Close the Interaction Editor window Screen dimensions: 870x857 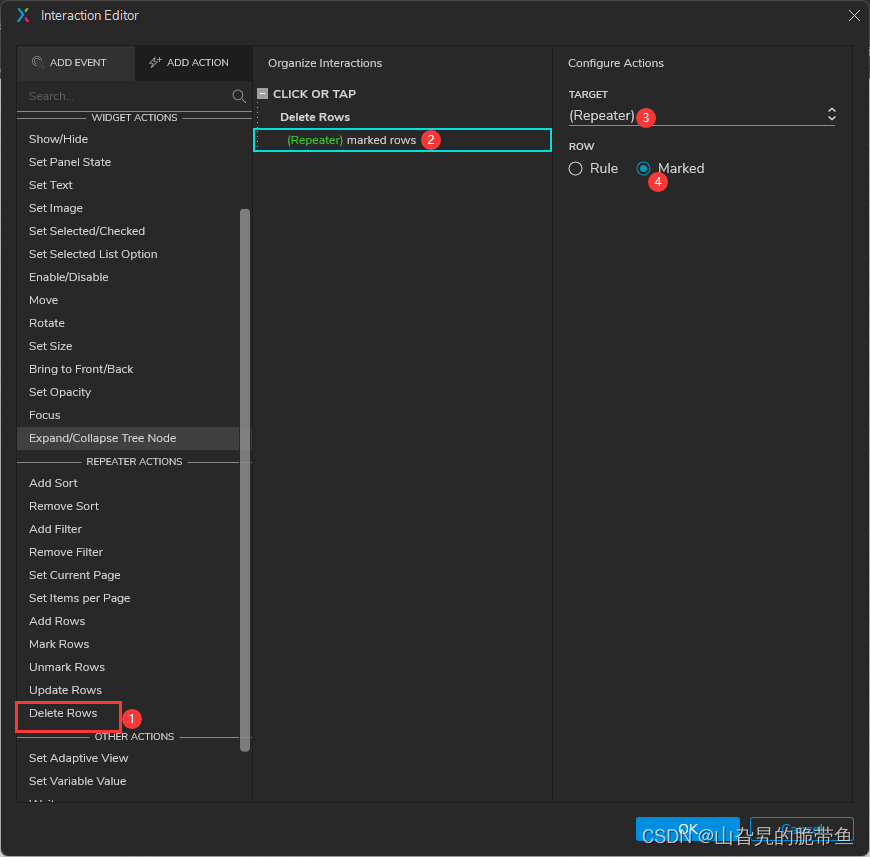[853, 15]
